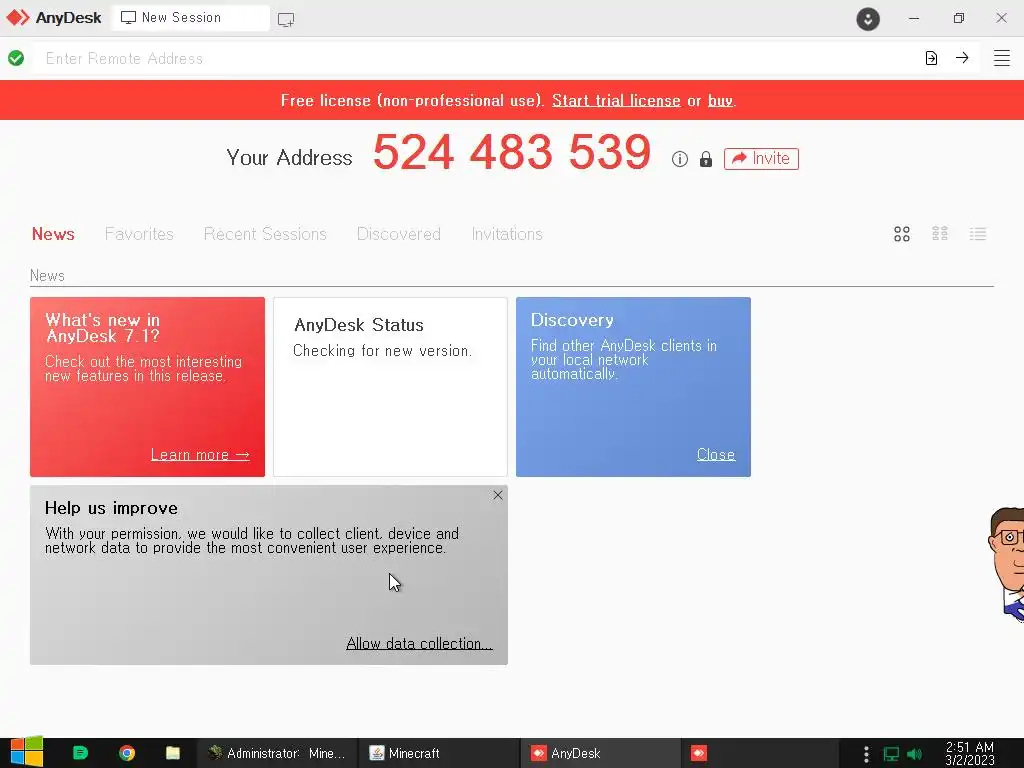
Task: Switch to Minecraft Java taskbar window
Action: coord(439,753)
